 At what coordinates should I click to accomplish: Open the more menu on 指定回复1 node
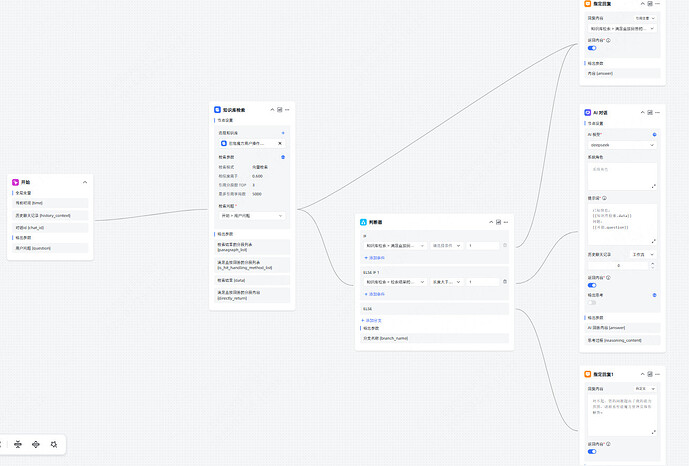click(x=657, y=374)
